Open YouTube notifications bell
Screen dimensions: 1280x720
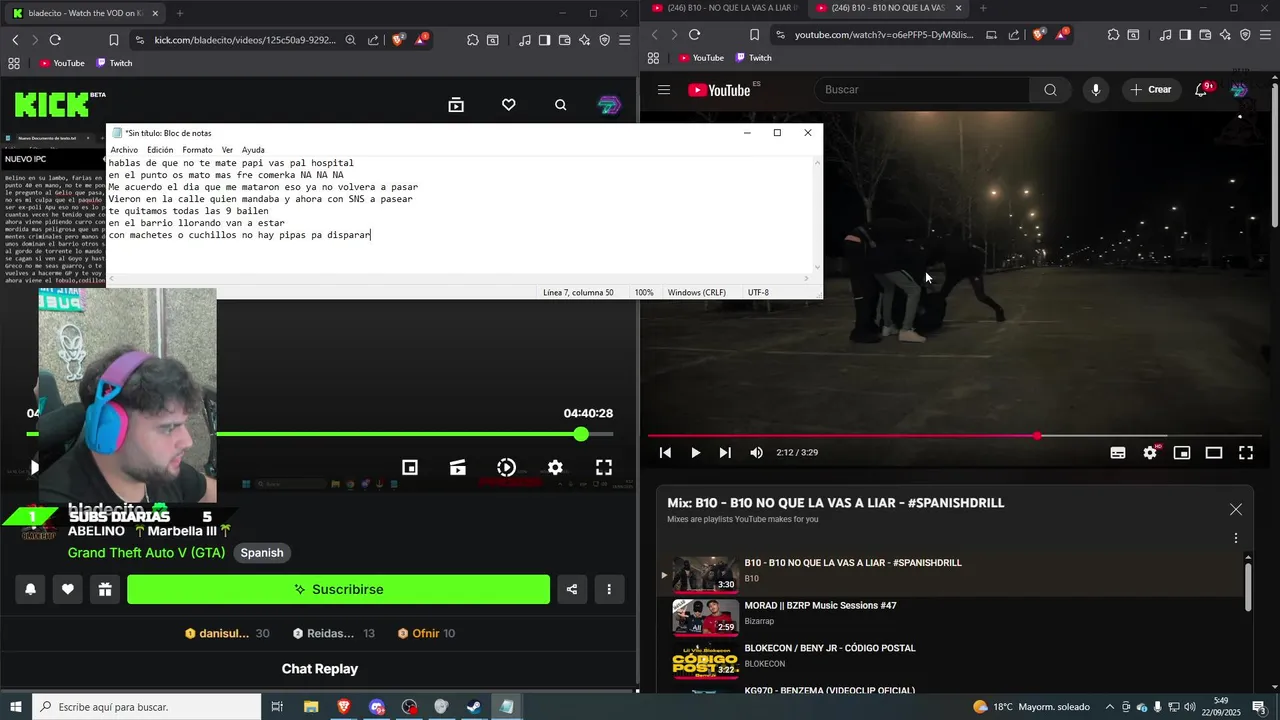(1202, 90)
